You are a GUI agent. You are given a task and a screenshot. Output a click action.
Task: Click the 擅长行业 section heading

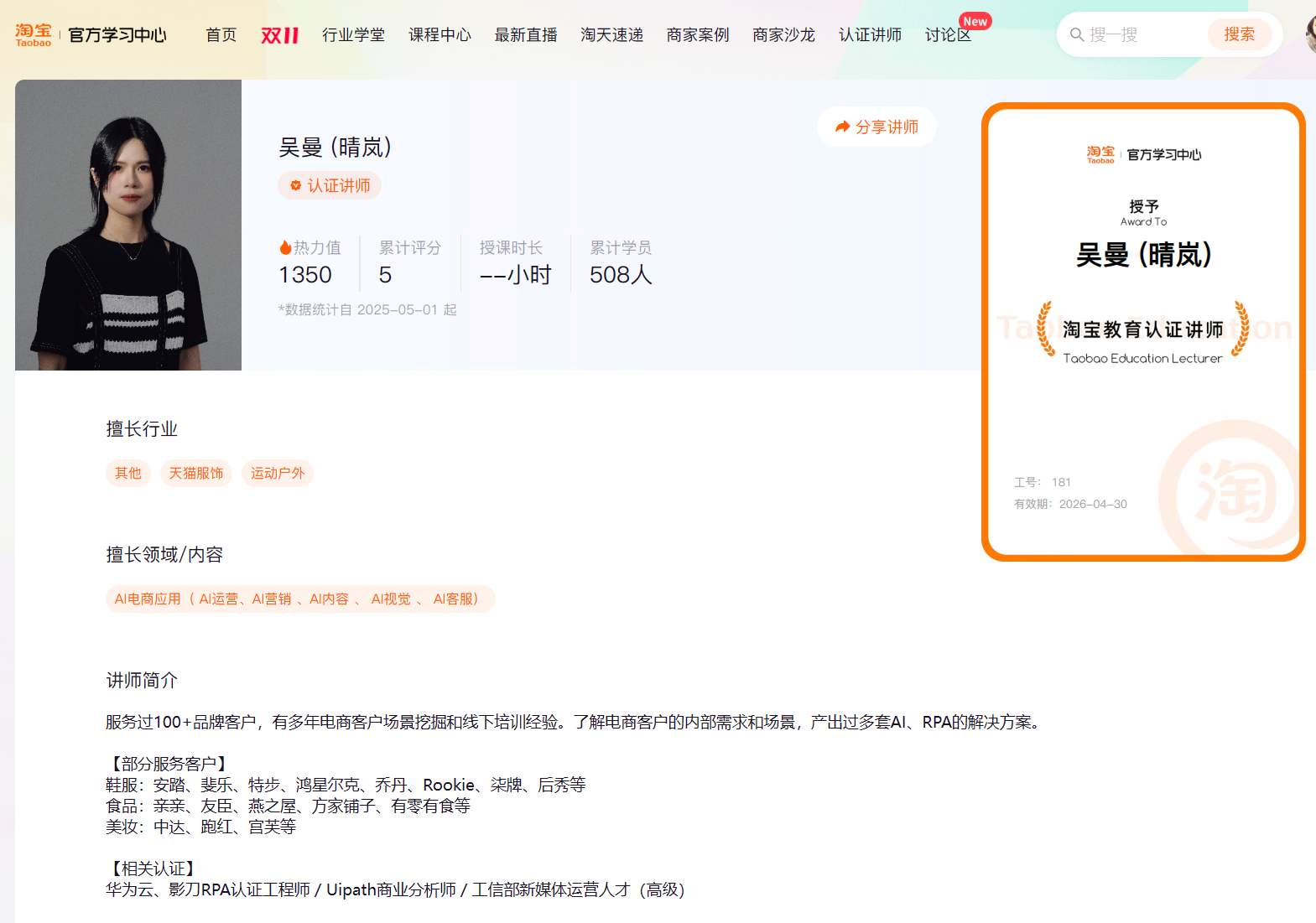(142, 429)
